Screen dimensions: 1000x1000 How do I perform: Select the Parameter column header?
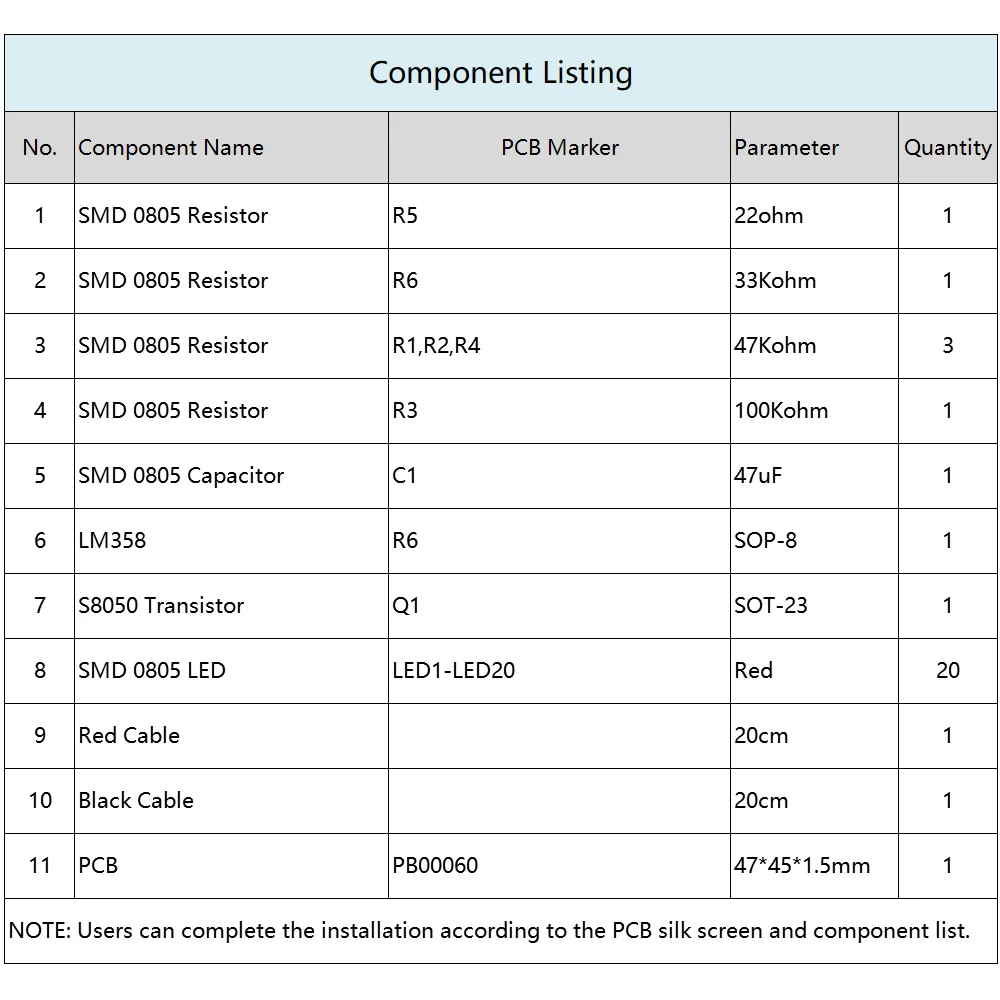coord(786,148)
